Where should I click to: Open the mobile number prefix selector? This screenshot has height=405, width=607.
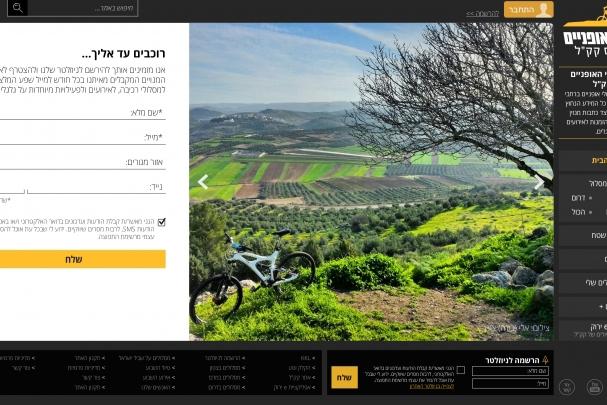[12, 188]
